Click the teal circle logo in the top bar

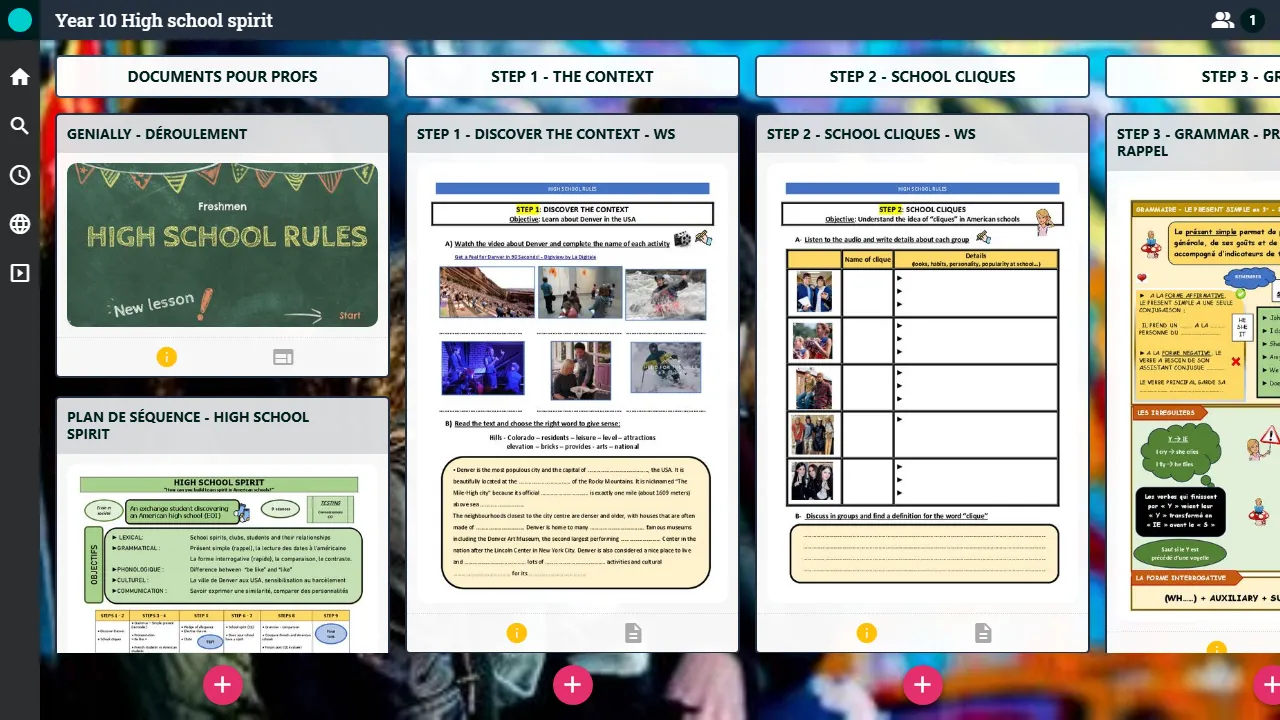pos(19,19)
